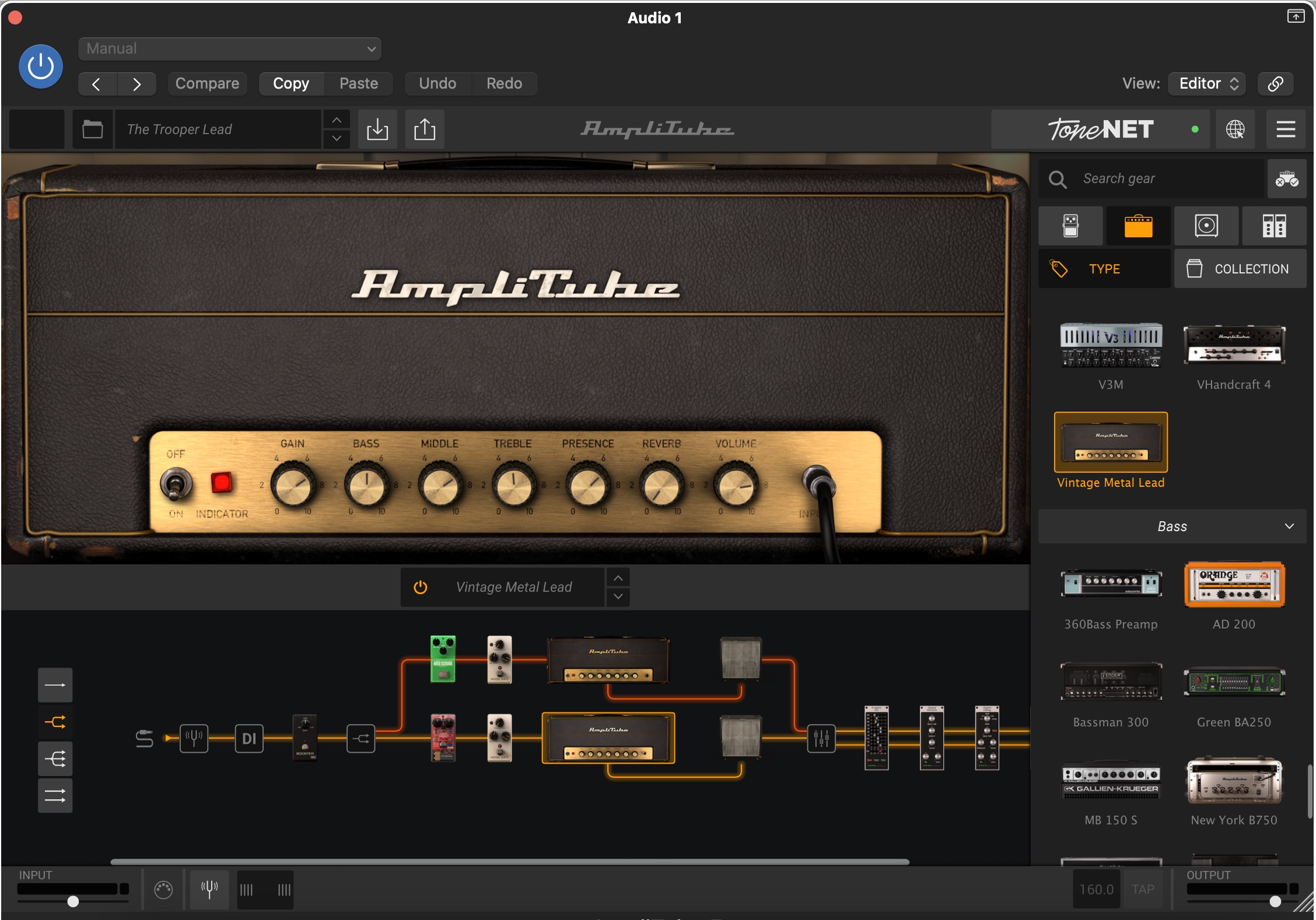This screenshot has width=1316, height=920.
Task: Select the single serial chain routing icon
Action: (55, 685)
